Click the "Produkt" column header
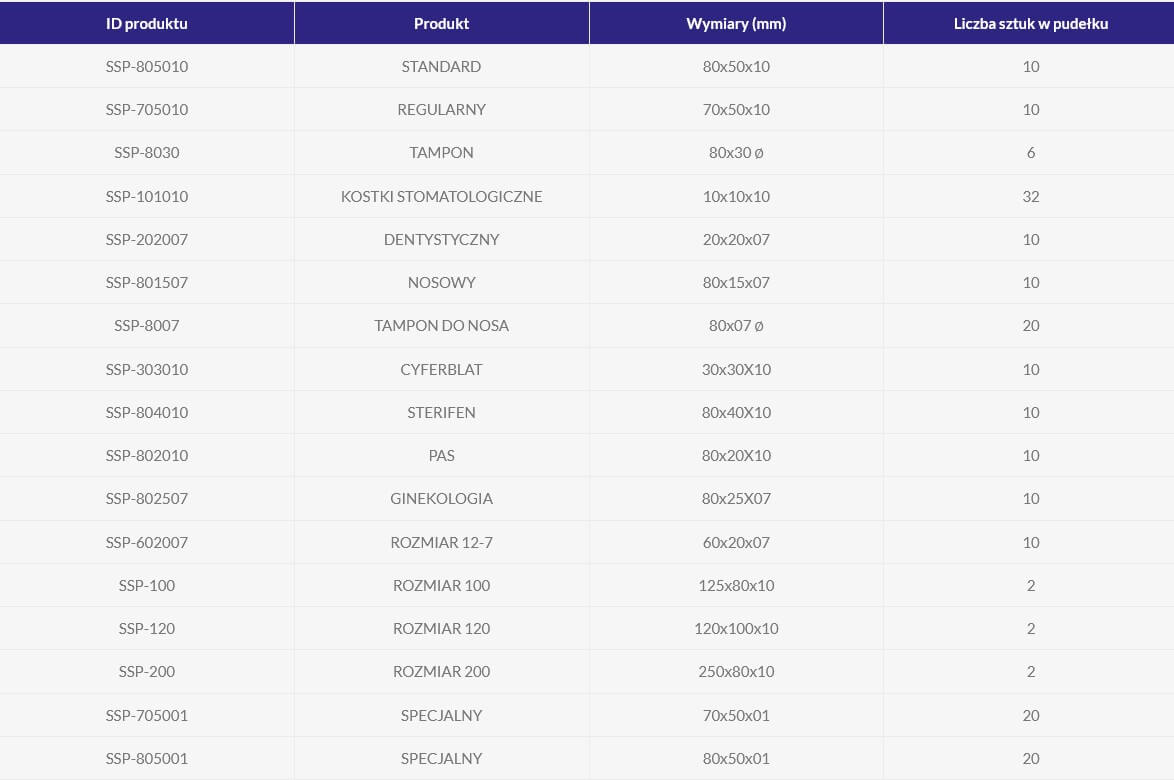This screenshot has height=780, width=1174. pos(441,23)
